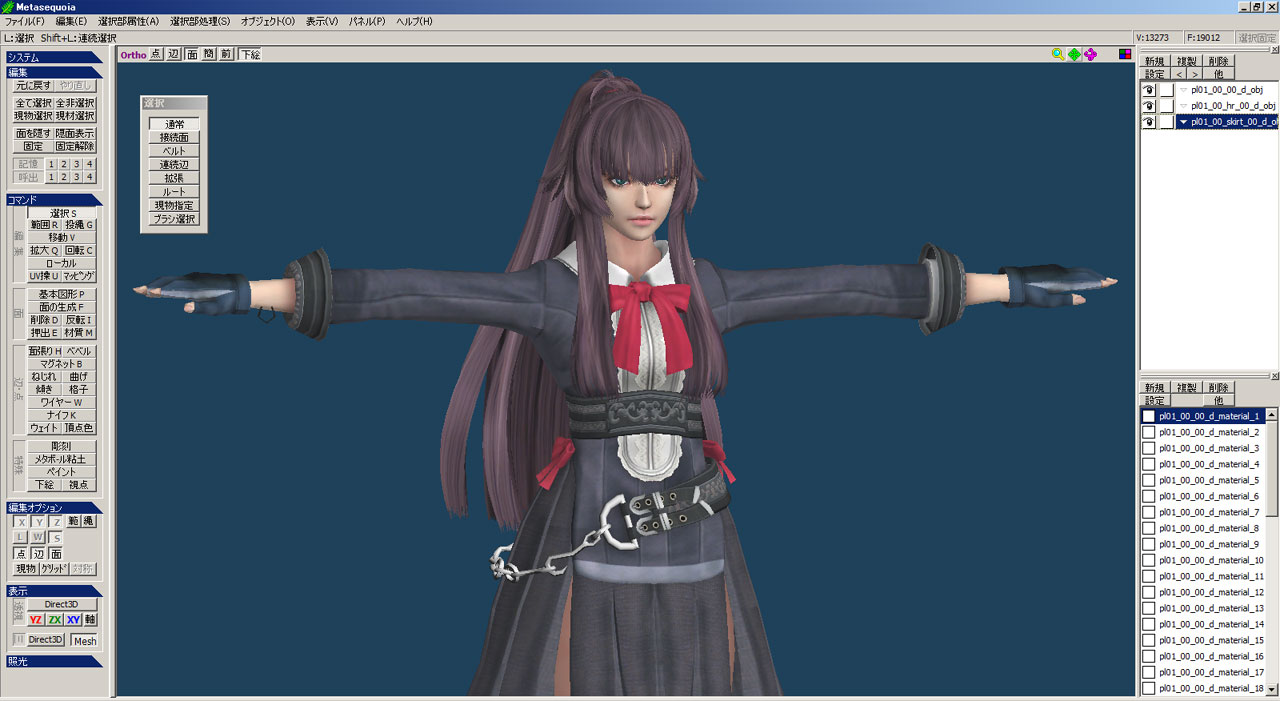Click the yellow magnifier zoom view icon
Image resolution: width=1280 pixels, height=701 pixels.
tap(1058, 54)
